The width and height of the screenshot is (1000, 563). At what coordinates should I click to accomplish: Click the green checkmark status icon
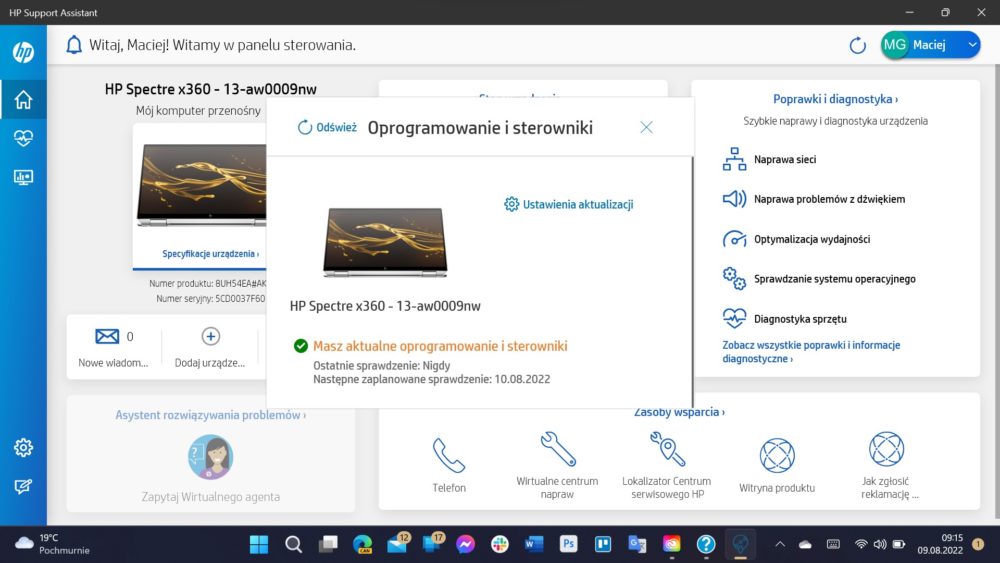point(300,346)
